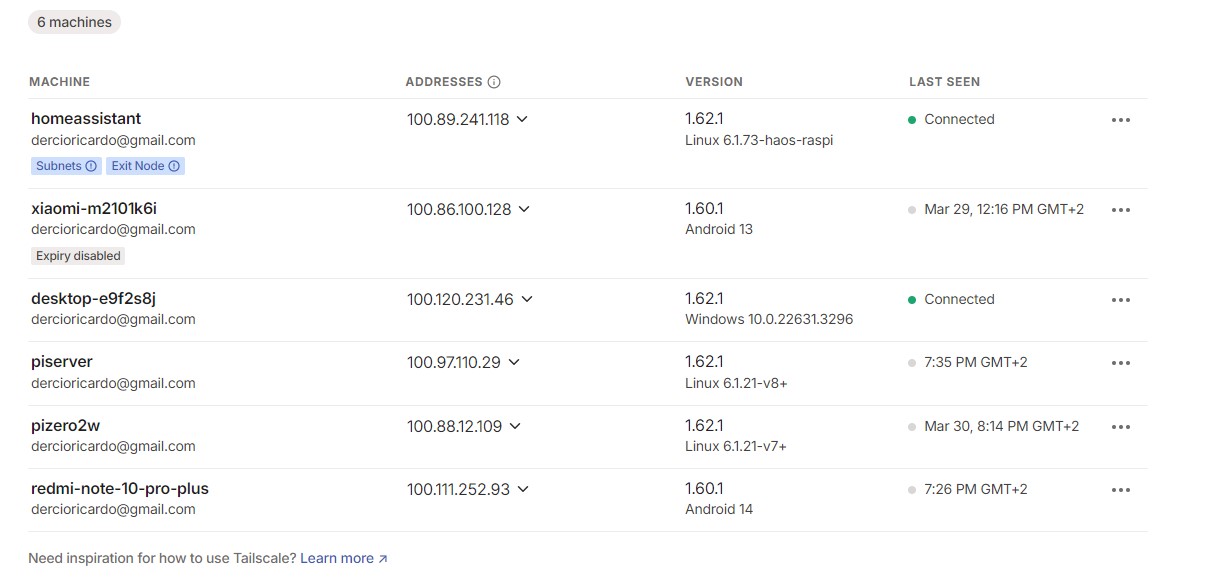Click the info icon in the Exit Node badge
Viewport: 1228px width, 582px height.
pyautogui.click(x=174, y=166)
